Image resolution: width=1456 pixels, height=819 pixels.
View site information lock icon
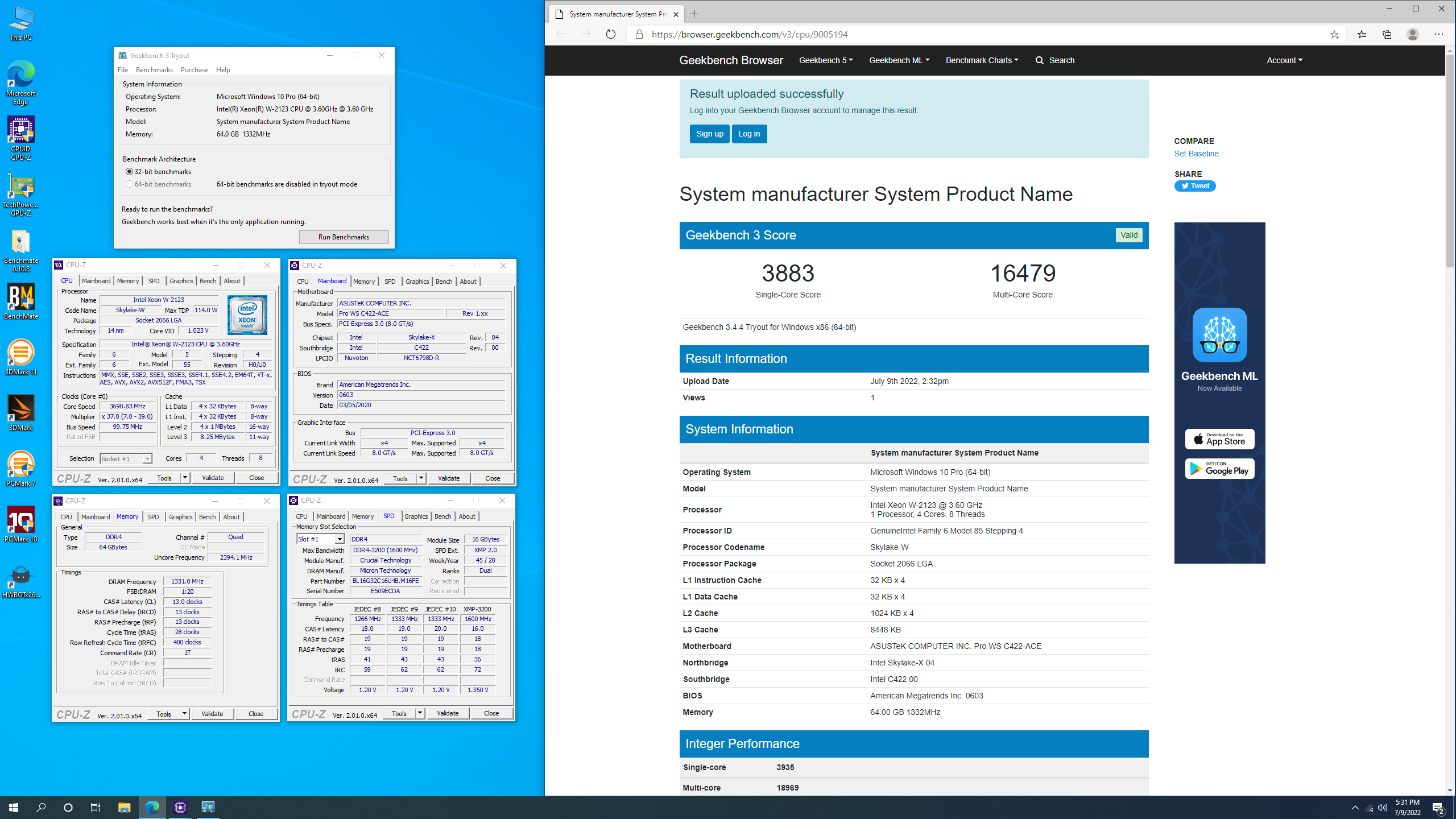point(639,34)
